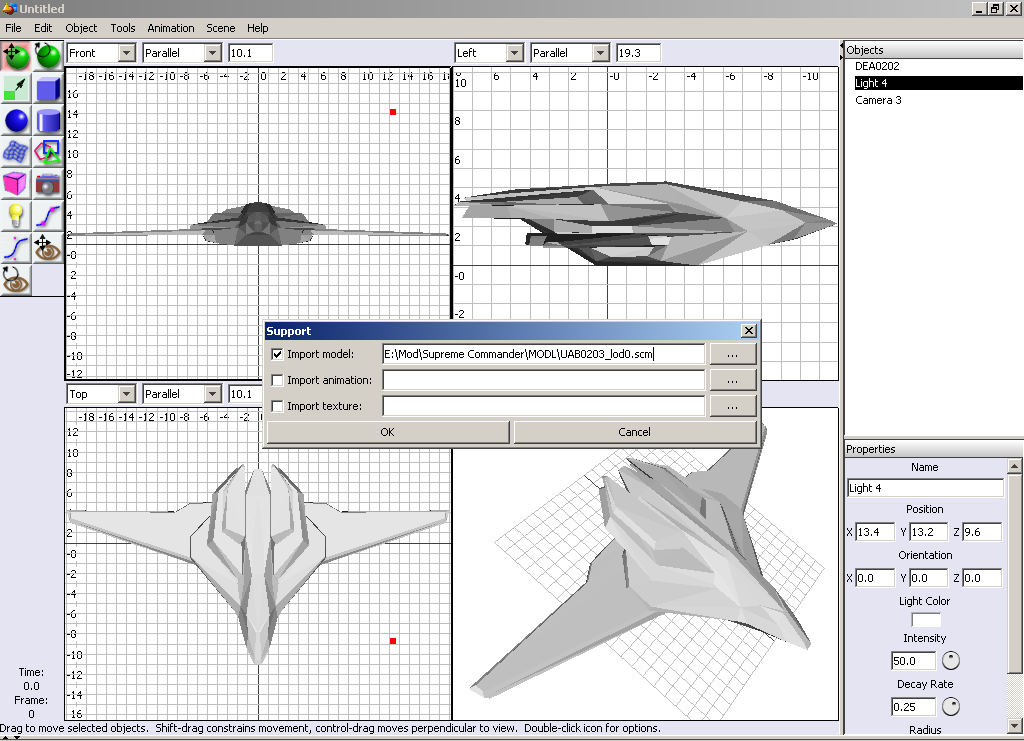Select the Create Box tool
Image resolution: width=1024 pixels, height=741 pixels.
click(x=48, y=89)
